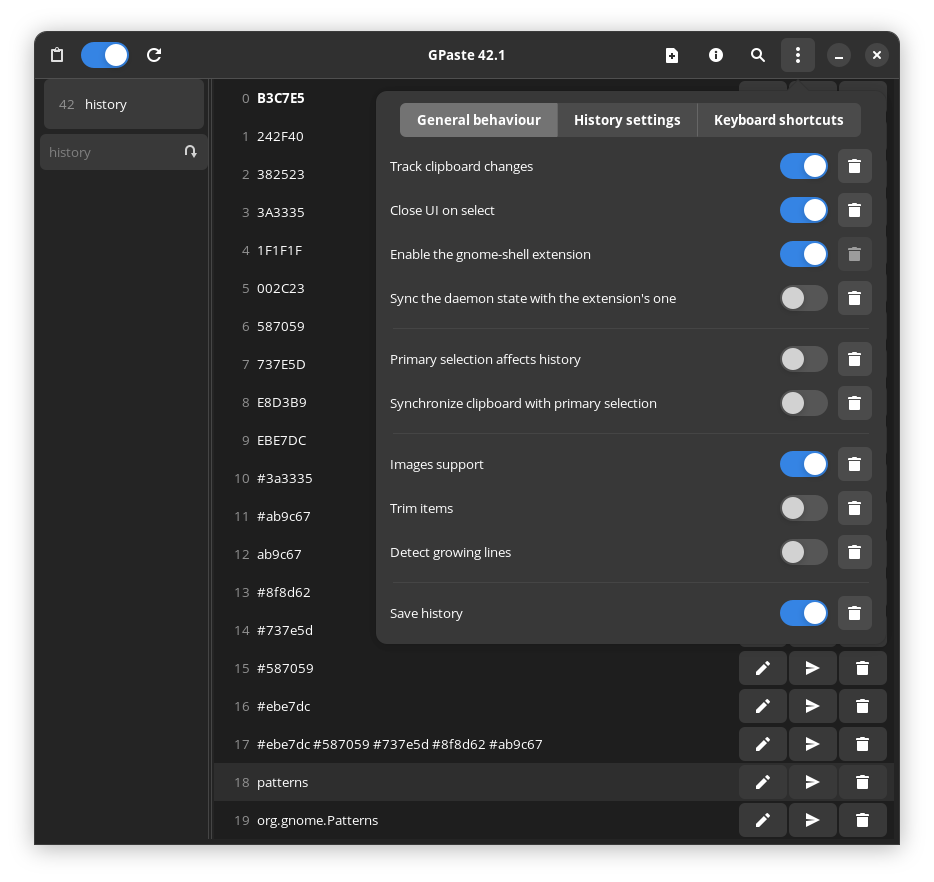Edit the patterns history item
This screenshot has width=934, height=882.
tap(763, 783)
